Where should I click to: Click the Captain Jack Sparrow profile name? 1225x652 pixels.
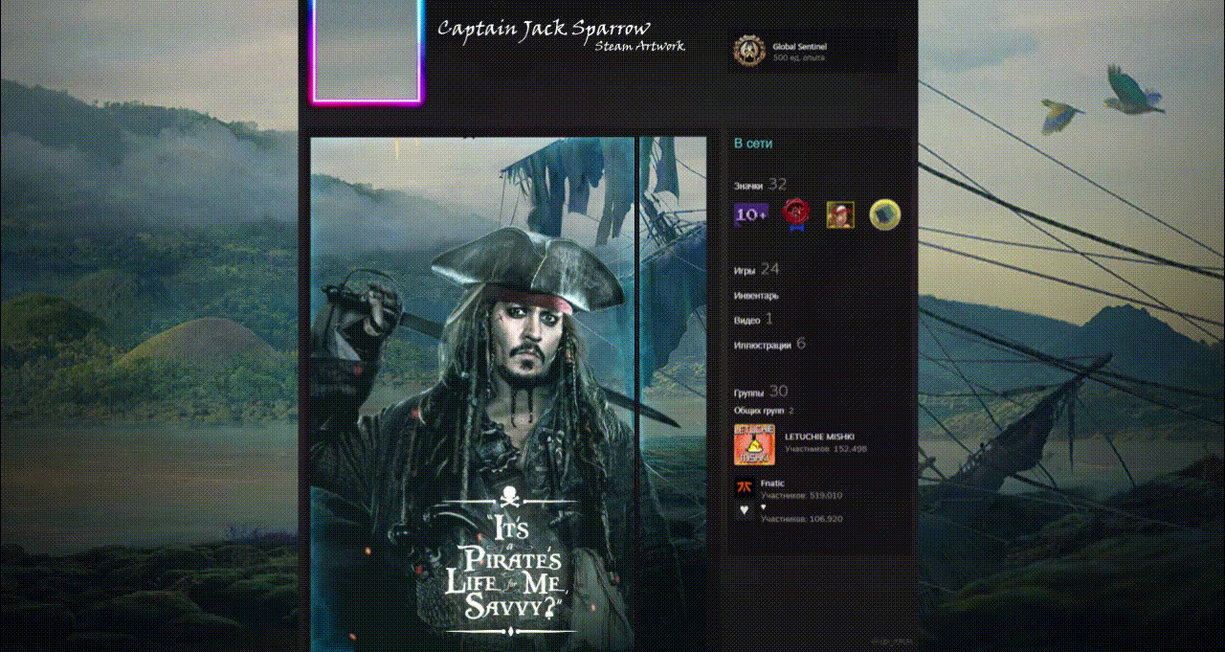[544, 28]
